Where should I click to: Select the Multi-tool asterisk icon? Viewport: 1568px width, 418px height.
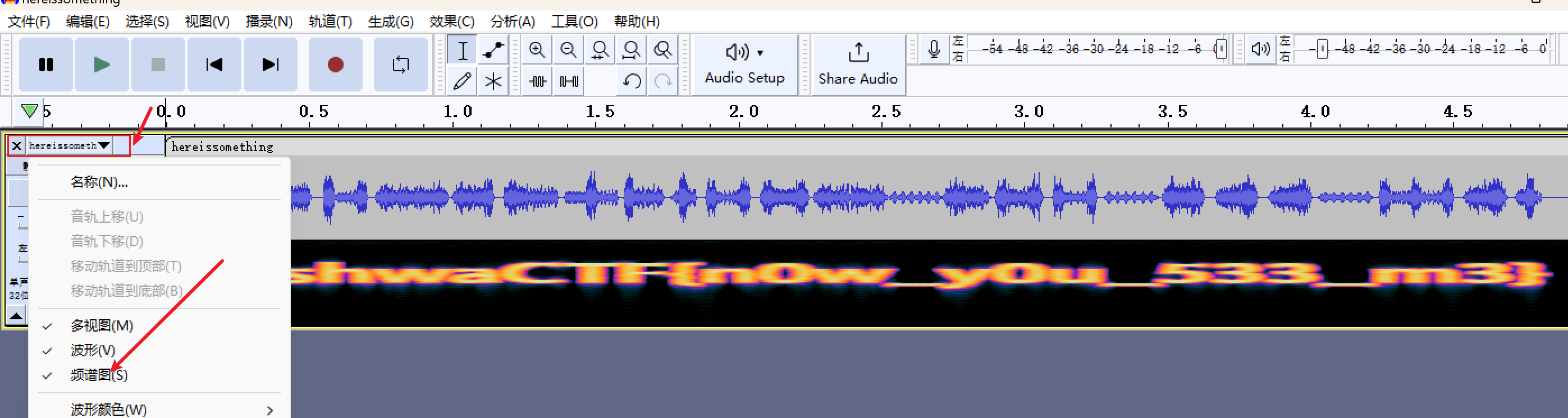coord(493,81)
